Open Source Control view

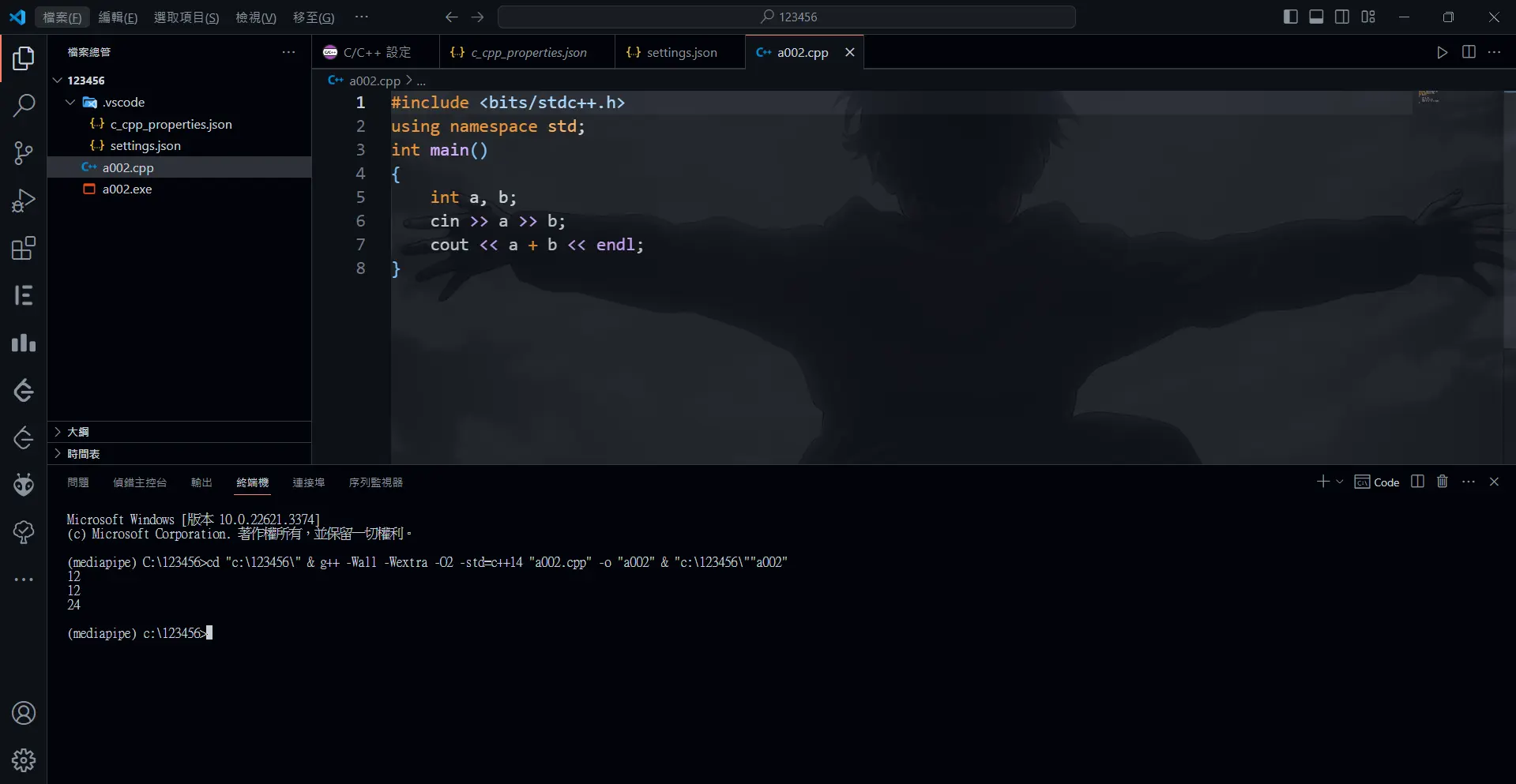(x=24, y=153)
